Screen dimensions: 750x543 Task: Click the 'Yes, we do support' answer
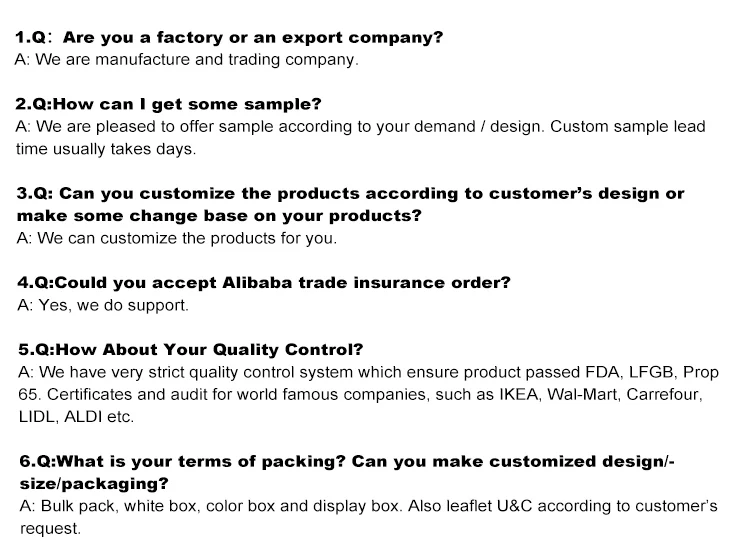pyautogui.click(x=103, y=305)
